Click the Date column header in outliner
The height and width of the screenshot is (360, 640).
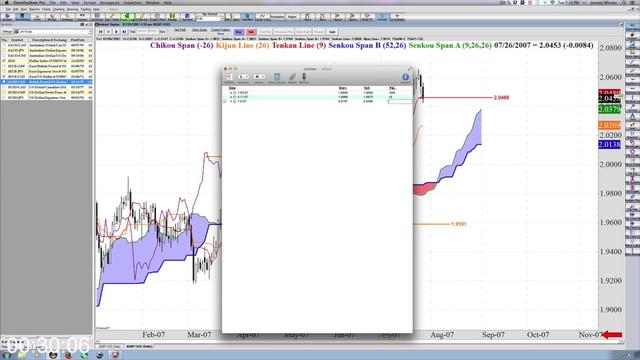pos(232,88)
